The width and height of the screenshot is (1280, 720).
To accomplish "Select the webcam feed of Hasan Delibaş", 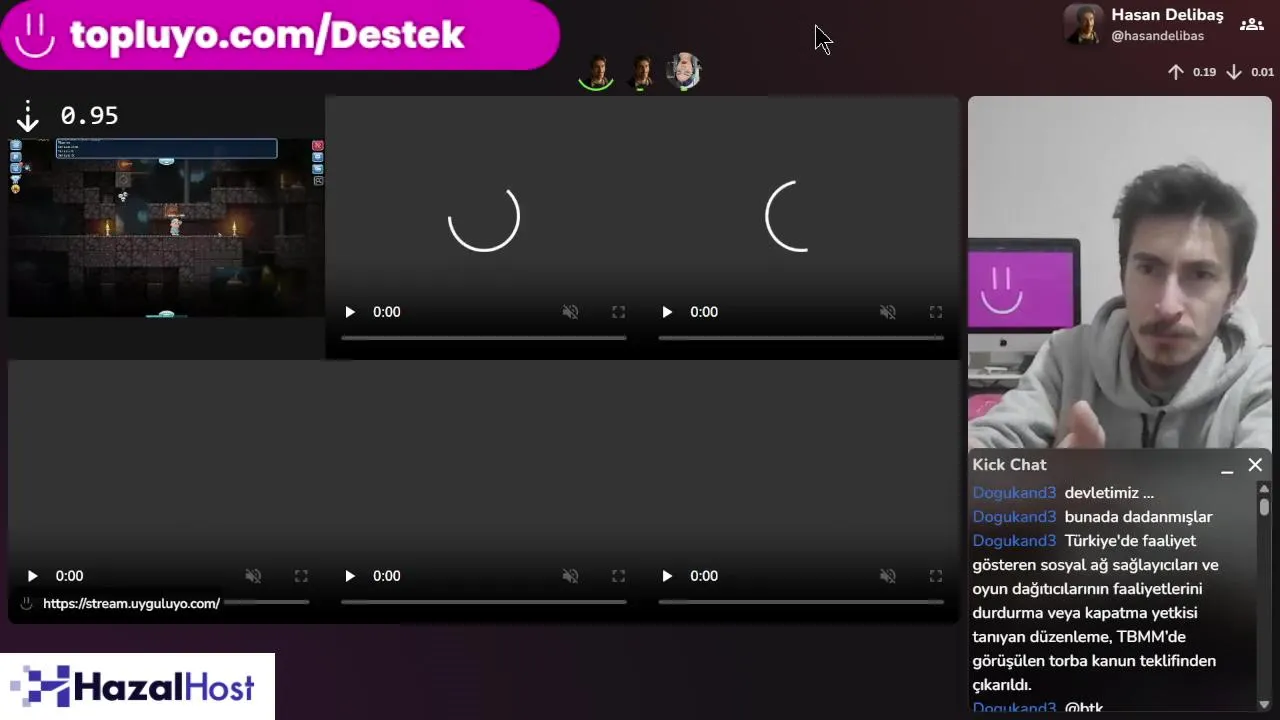I will coord(1120,272).
